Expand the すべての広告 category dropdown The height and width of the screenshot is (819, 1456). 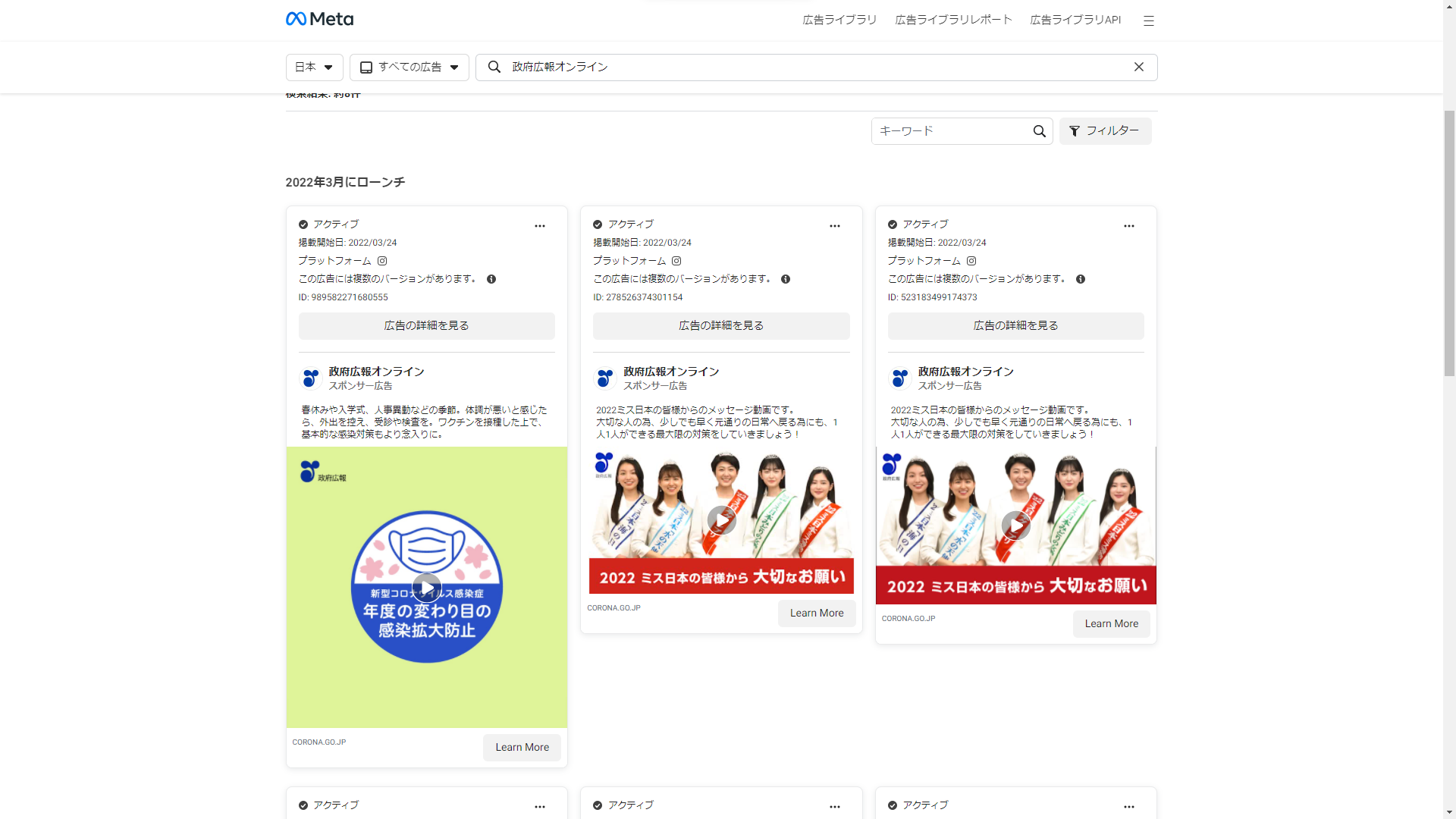pyautogui.click(x=409, y=67)
